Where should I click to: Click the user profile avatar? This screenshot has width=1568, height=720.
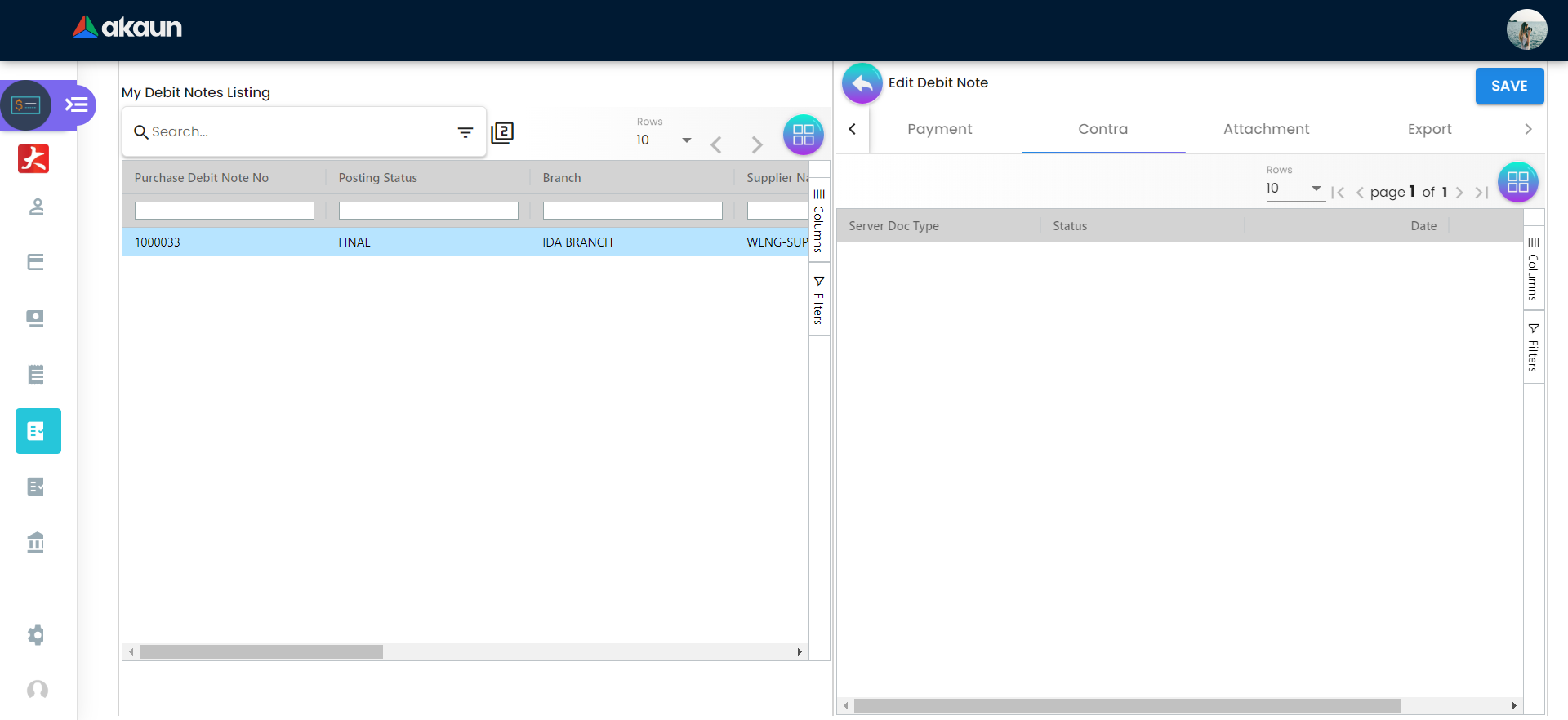[1526, 30]
